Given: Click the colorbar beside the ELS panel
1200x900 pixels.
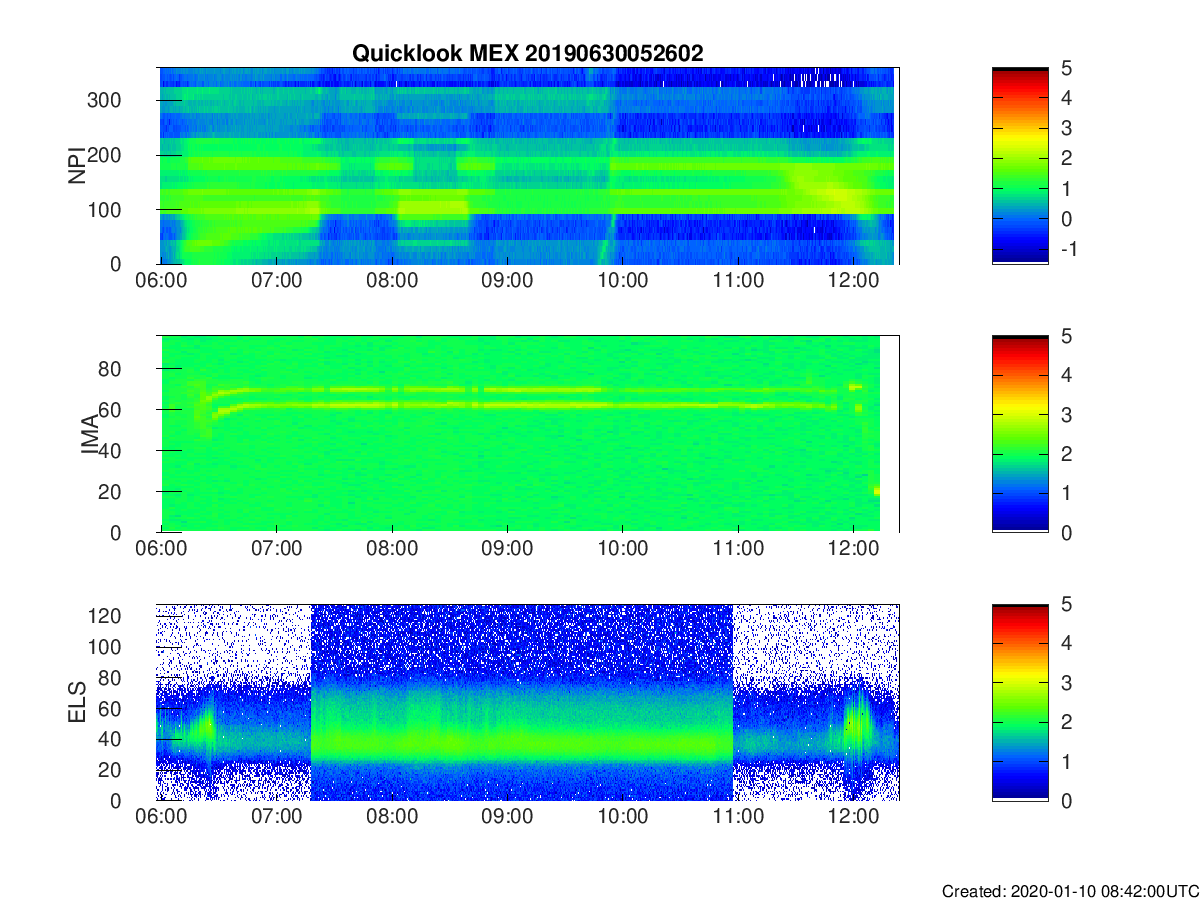Looking at the screenshot, I should tap(1020, 702).
